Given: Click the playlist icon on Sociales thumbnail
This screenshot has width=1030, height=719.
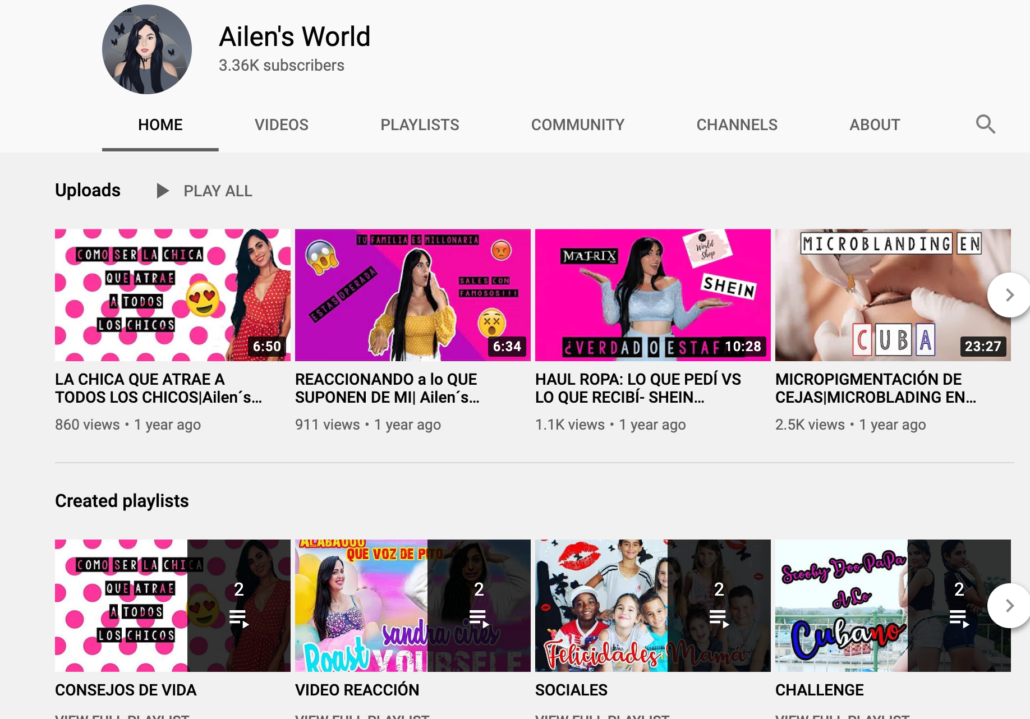Looking at the screenshot, I should 719,619.
